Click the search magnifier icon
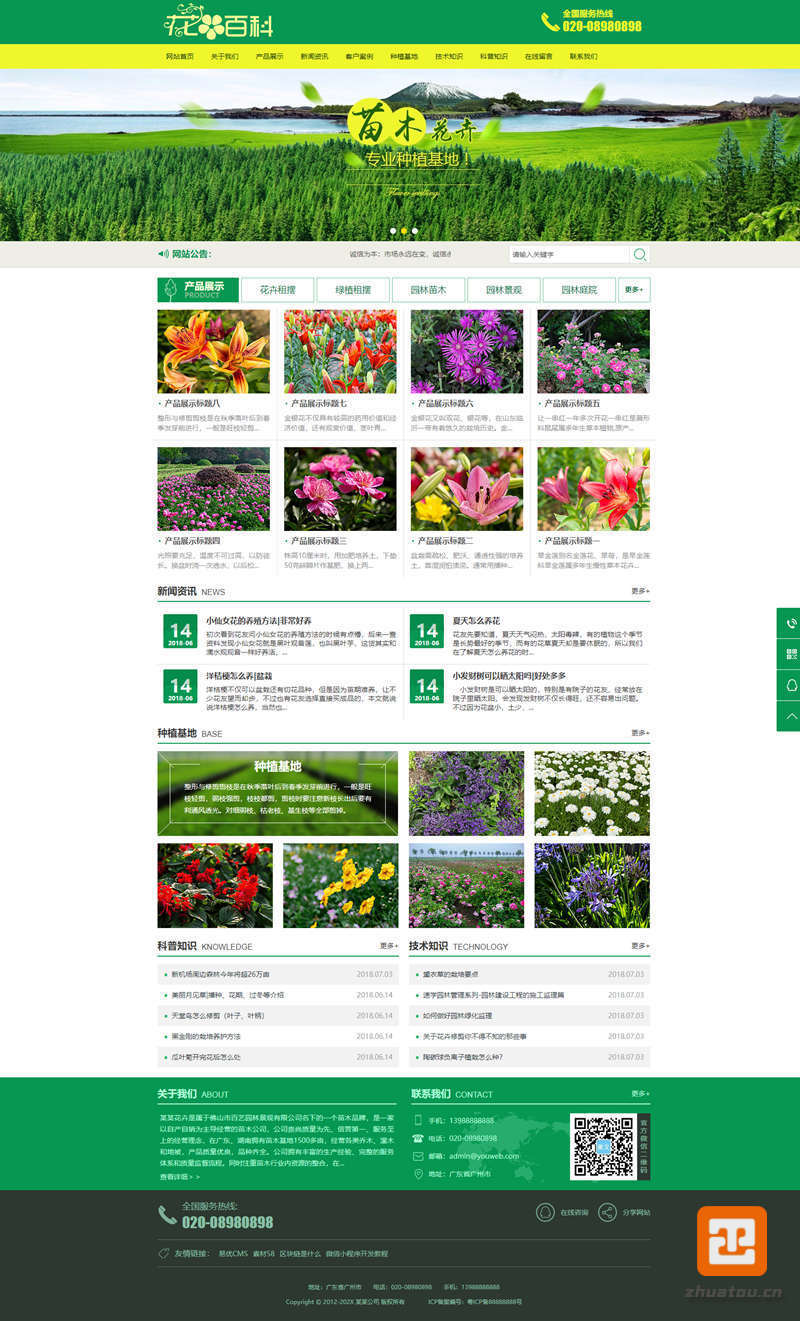800x1321 pixels. point(640,255)
